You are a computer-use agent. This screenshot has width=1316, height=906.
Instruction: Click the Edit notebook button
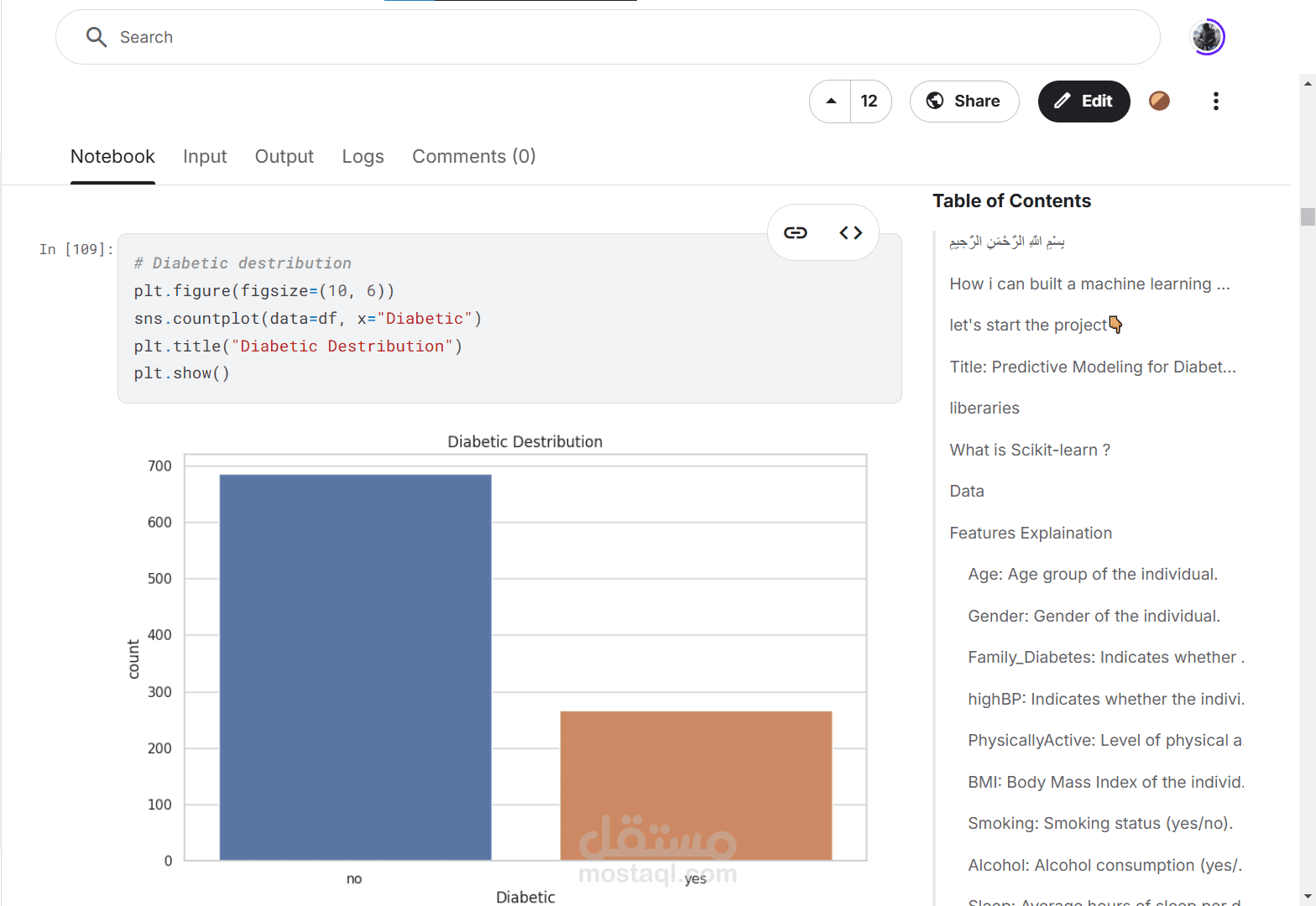[1084, 102]
